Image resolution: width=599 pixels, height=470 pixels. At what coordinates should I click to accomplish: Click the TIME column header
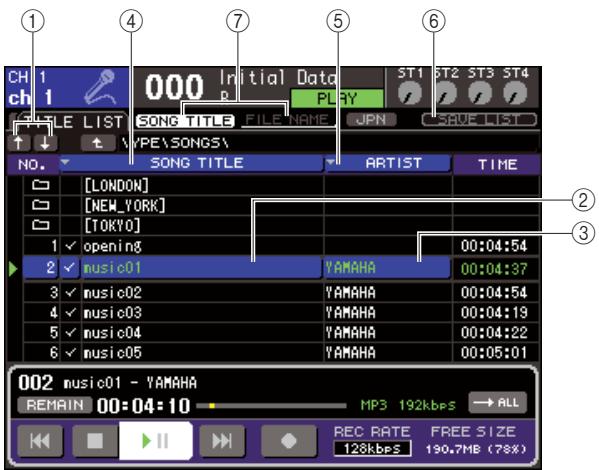497,164
